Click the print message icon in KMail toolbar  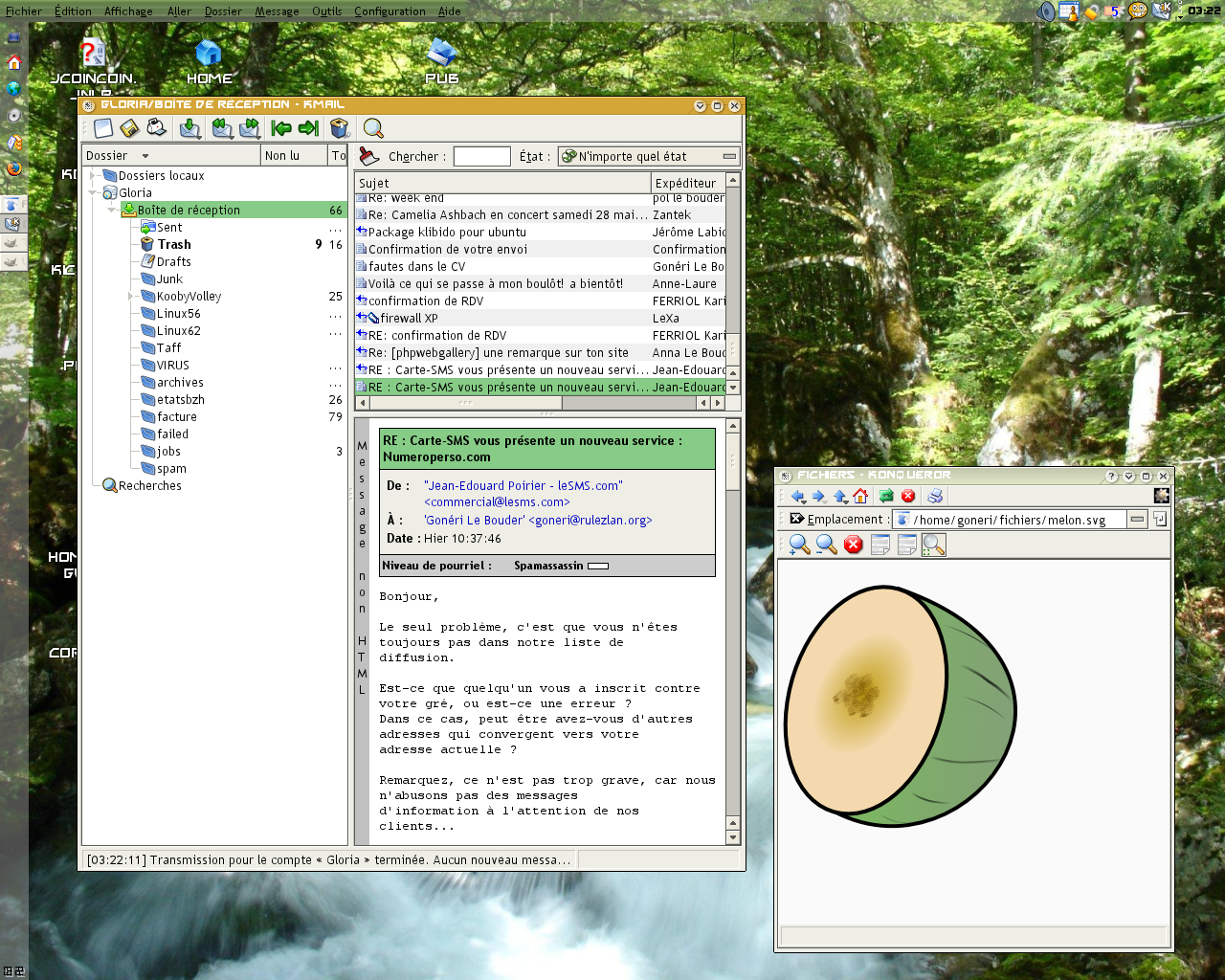pos(157,128)
